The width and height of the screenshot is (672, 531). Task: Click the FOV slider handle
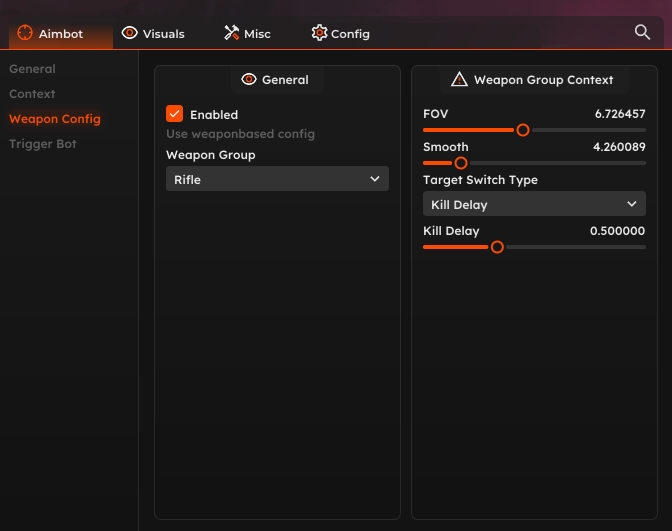[522, 130]
